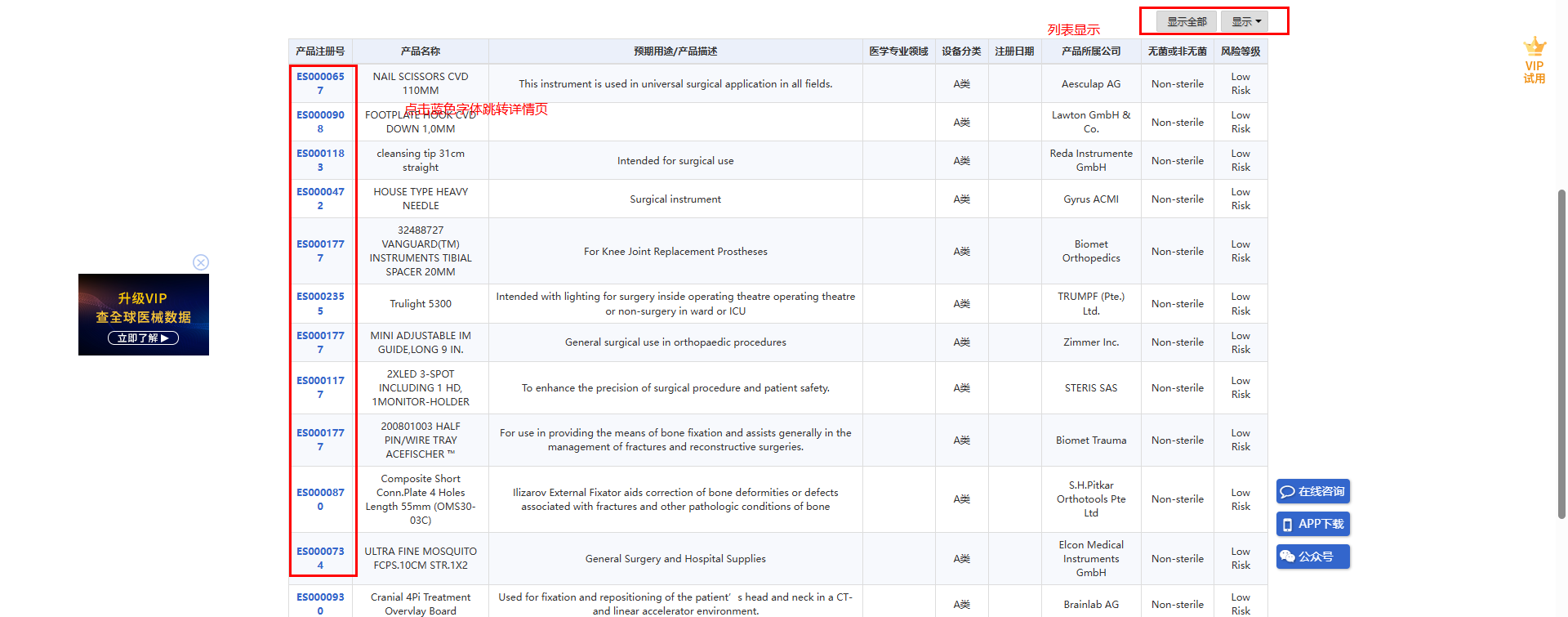Open online consultation chat (在线咨询)
Image resolution: width=1568 pixels, height=617 pixels.
pyautogui.click(x=1313, y=491)
